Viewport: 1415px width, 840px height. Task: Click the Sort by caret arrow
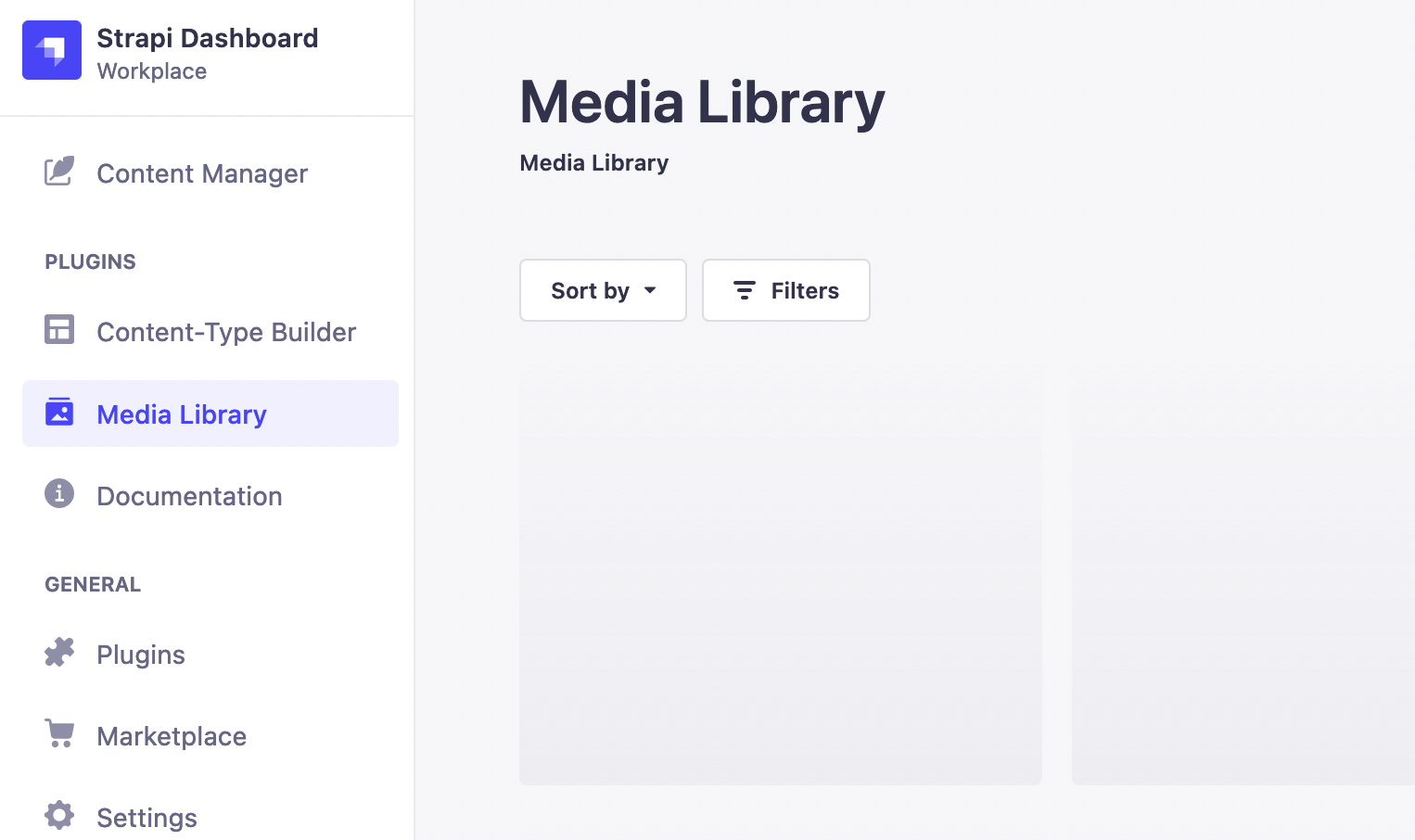coord(650,290)
